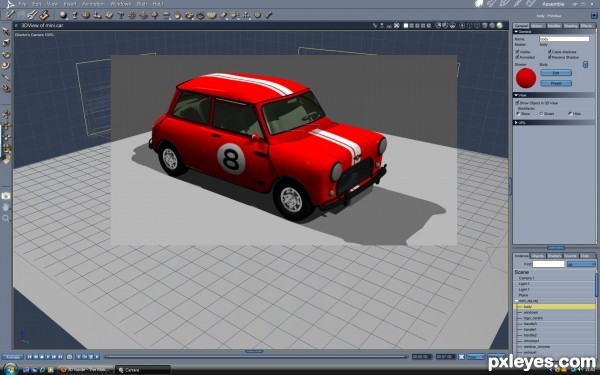The width and height of the screenshot is (600, 375).
Task: Click the camera icon in left toolbar
Action: tap(6, 196)
